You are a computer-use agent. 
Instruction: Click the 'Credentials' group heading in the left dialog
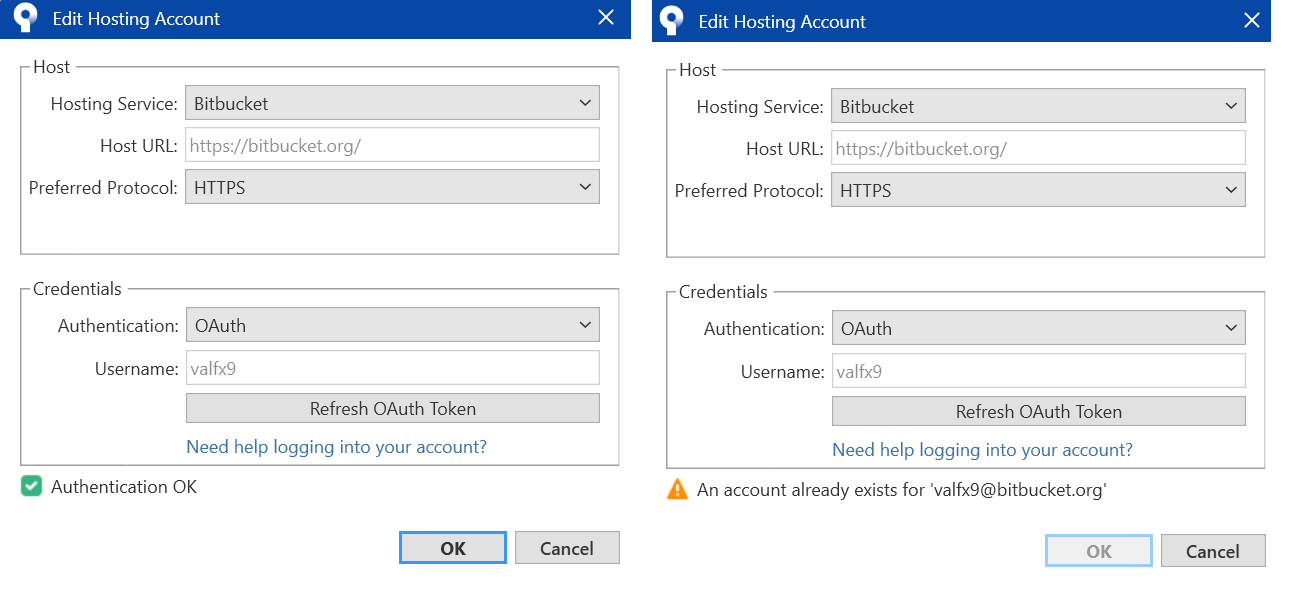77,289
